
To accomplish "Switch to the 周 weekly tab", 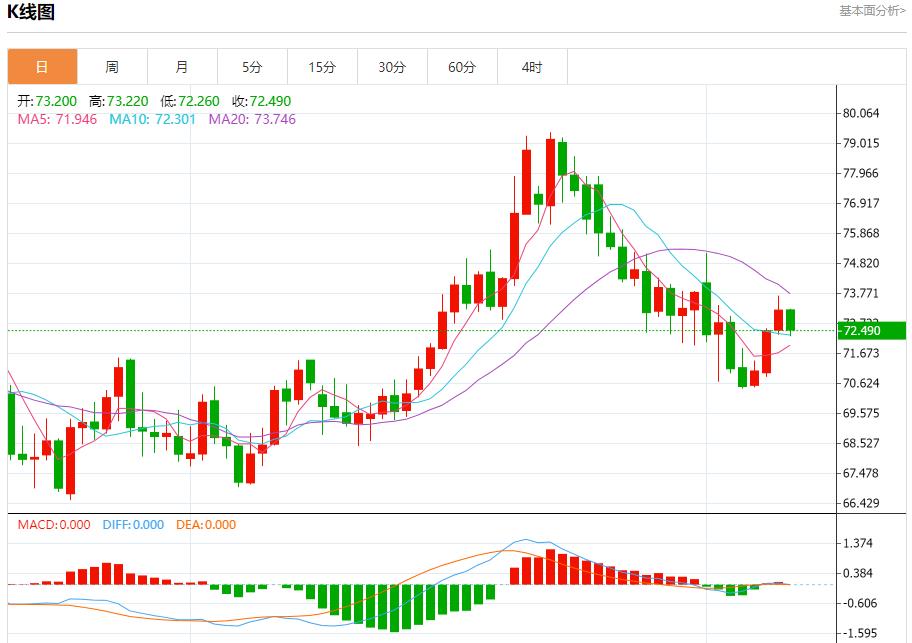I will (x=112, y=67).
